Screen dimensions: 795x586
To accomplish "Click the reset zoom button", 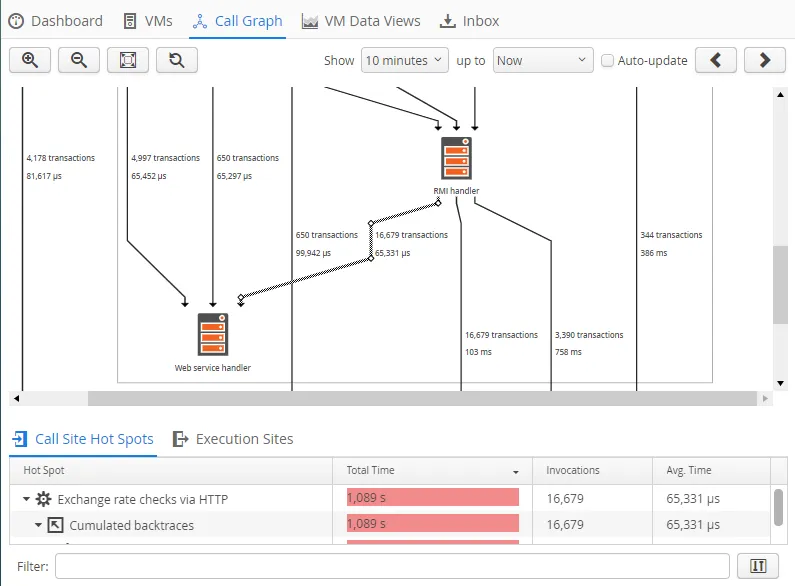I will [x=176, y=60].
